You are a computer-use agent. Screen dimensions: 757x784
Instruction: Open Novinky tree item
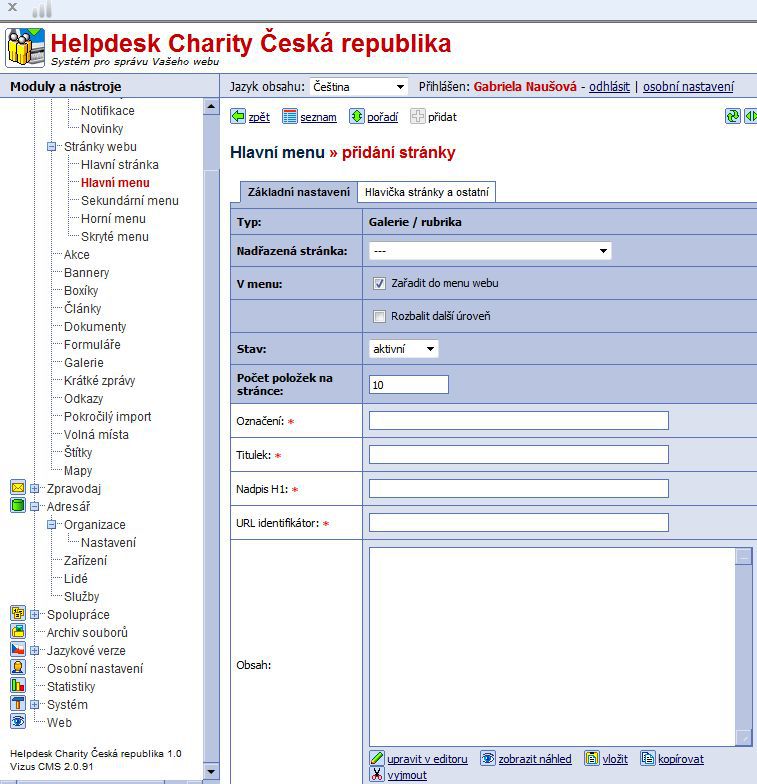coord(102,128)
